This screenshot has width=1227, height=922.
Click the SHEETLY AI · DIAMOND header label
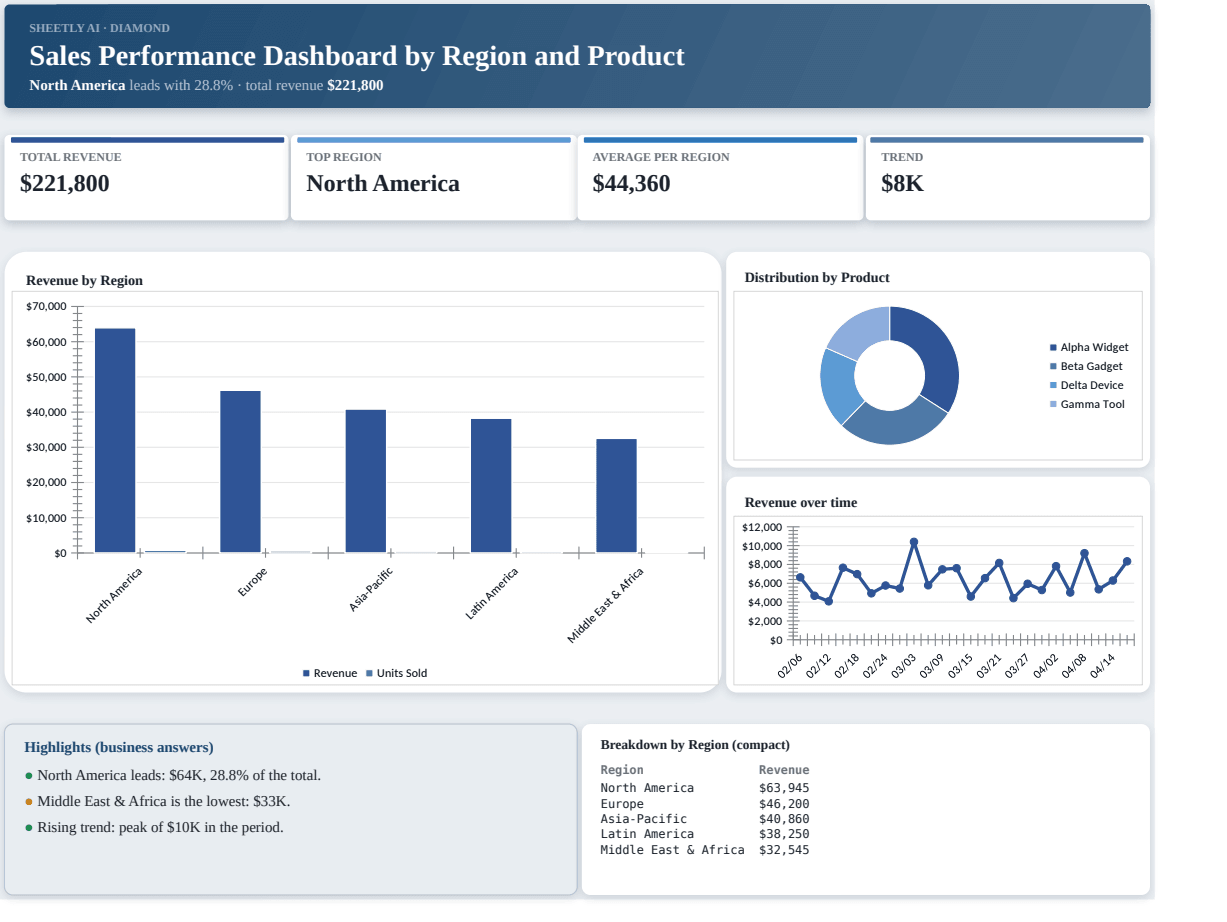pos(99,28)
